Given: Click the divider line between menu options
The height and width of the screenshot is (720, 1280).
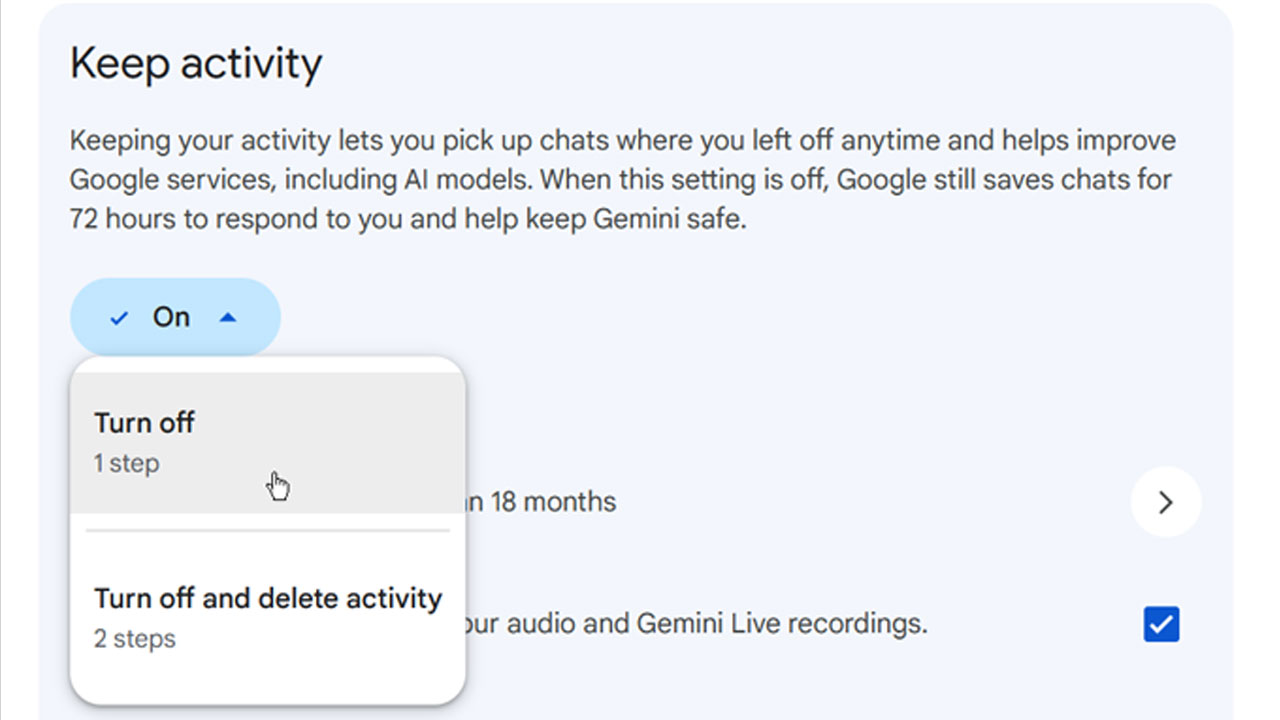Looking at the screenshot, I should tap(267, 530).
